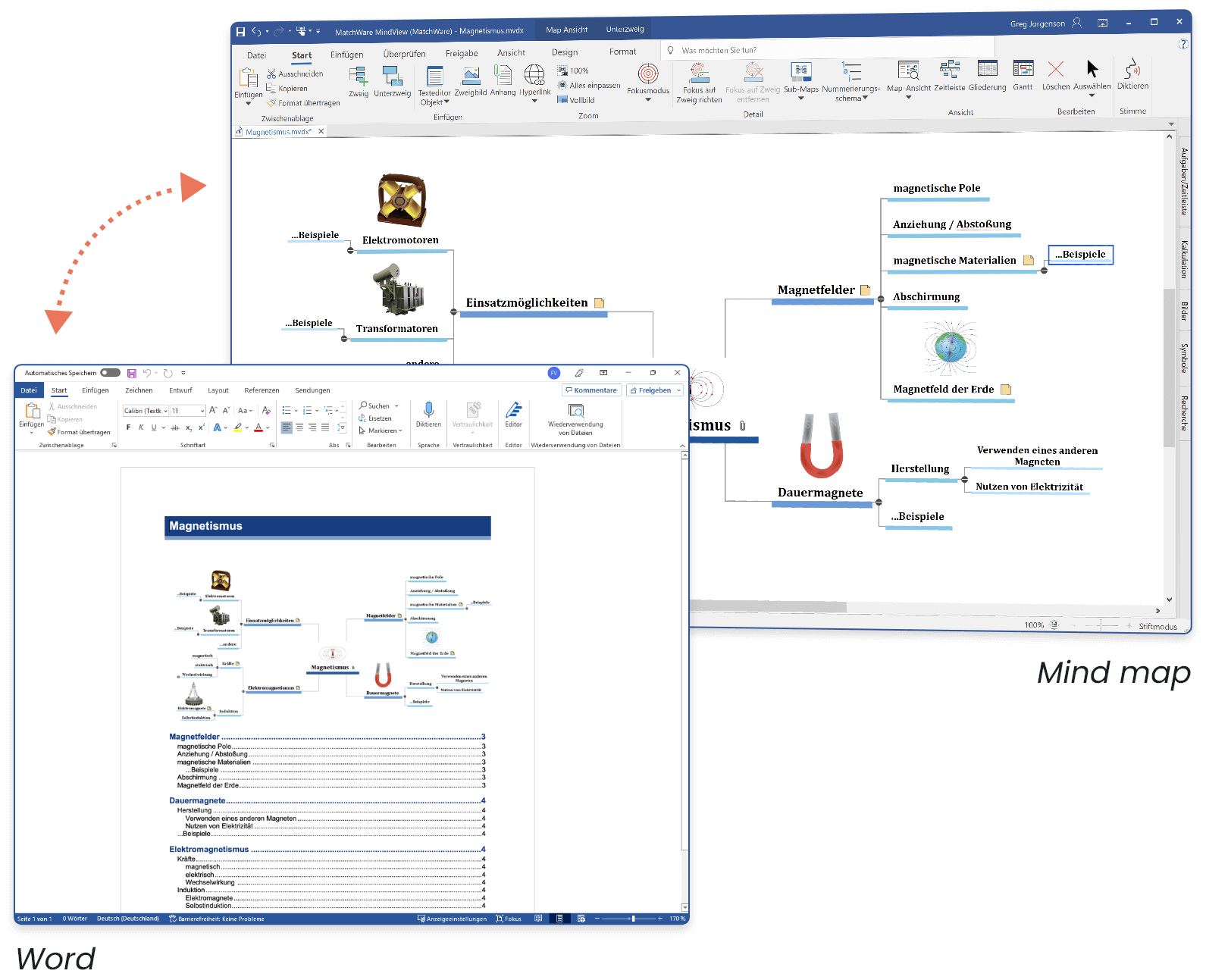1206x980 pixels.
Task: Open Design tab in MindView ribbon
Action: pyautogui.click(x=564, y=52)
